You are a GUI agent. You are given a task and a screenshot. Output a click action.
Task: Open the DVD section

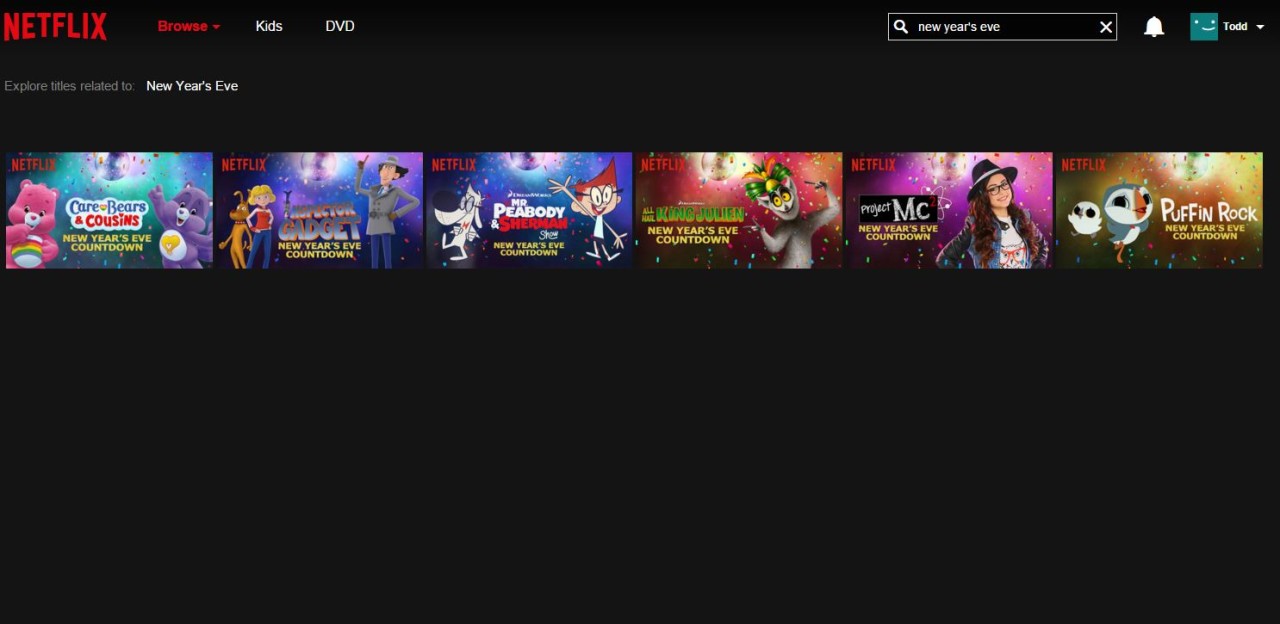(340, 26)
